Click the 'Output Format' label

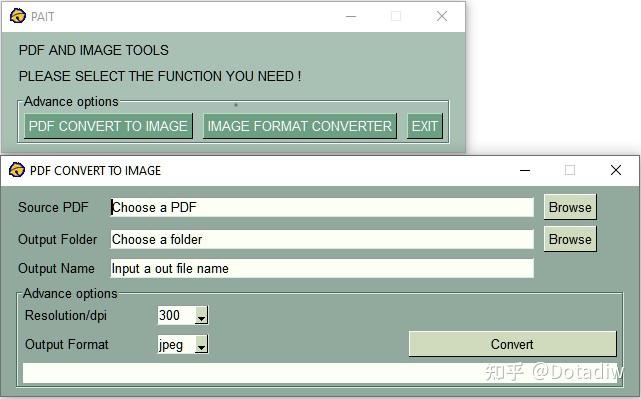(67, 344)
